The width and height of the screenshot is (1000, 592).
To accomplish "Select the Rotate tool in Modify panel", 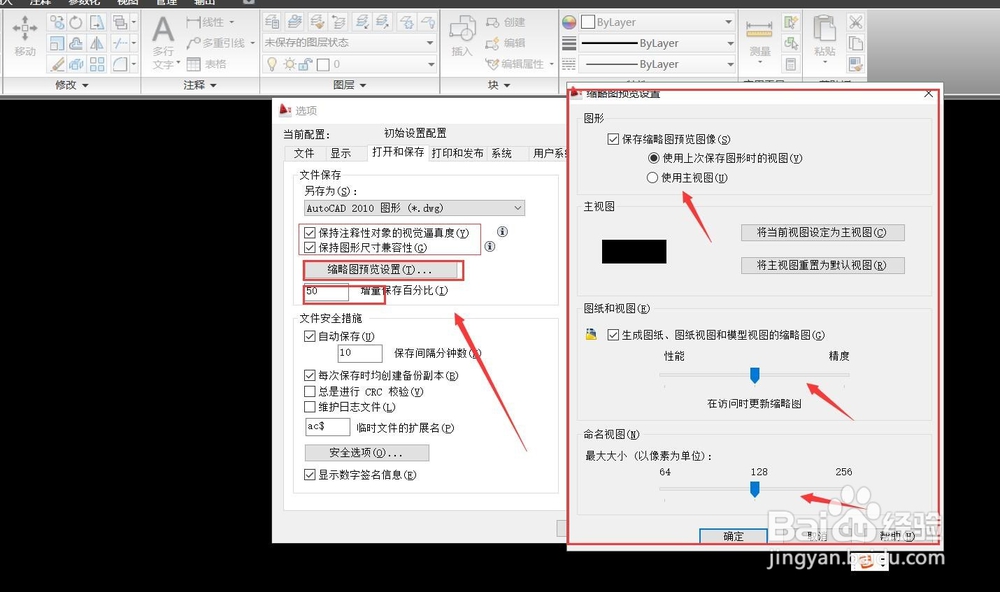I will (76, 23).
